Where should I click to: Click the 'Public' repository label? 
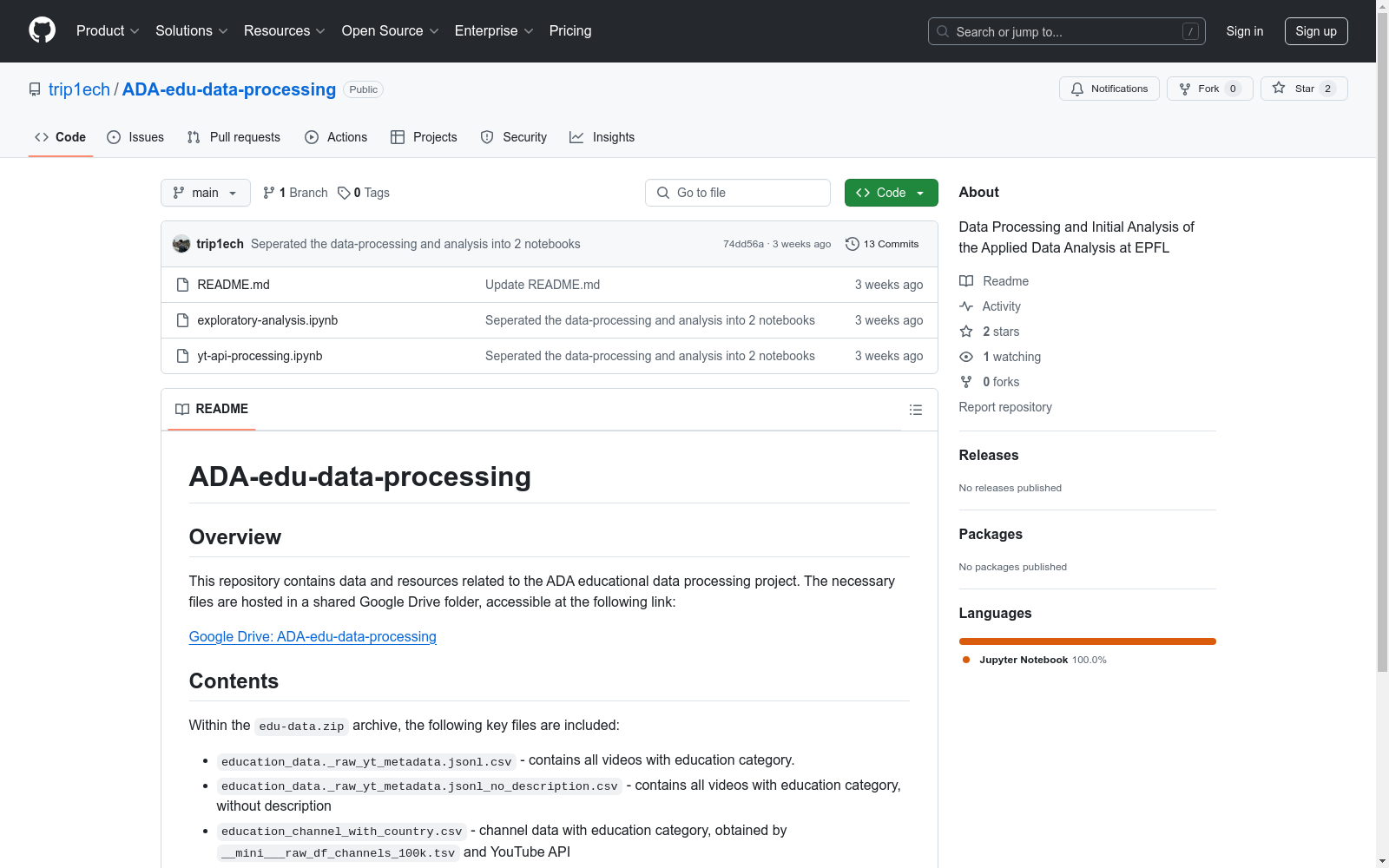coord(364,89)
